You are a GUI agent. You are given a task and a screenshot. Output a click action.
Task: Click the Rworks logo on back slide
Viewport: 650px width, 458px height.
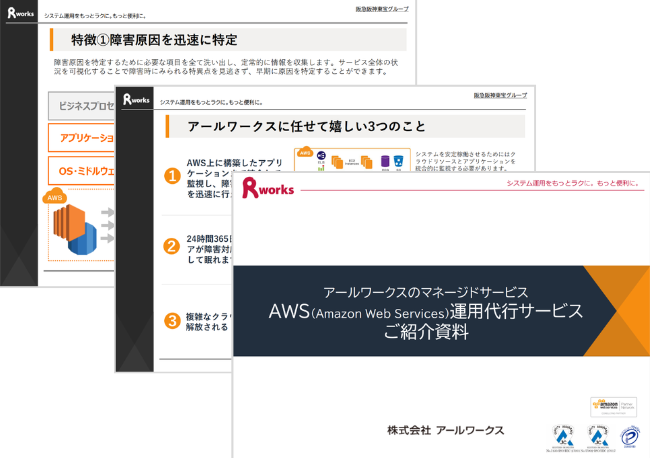(20, 13)
